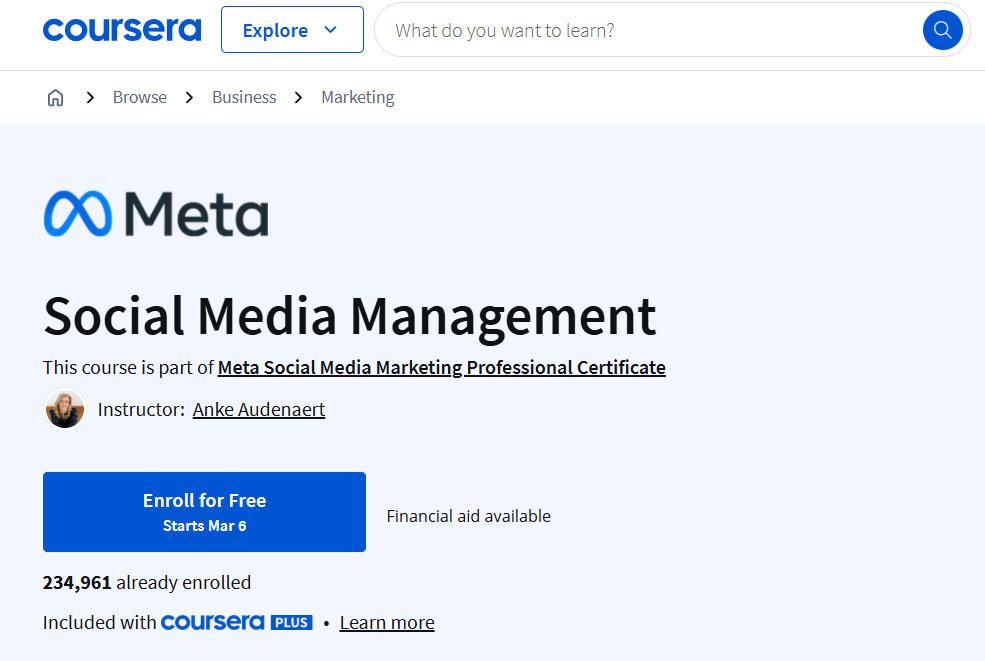
Task: View instructor Anke Audenaert's profile
Action: (x=258, y=409)
